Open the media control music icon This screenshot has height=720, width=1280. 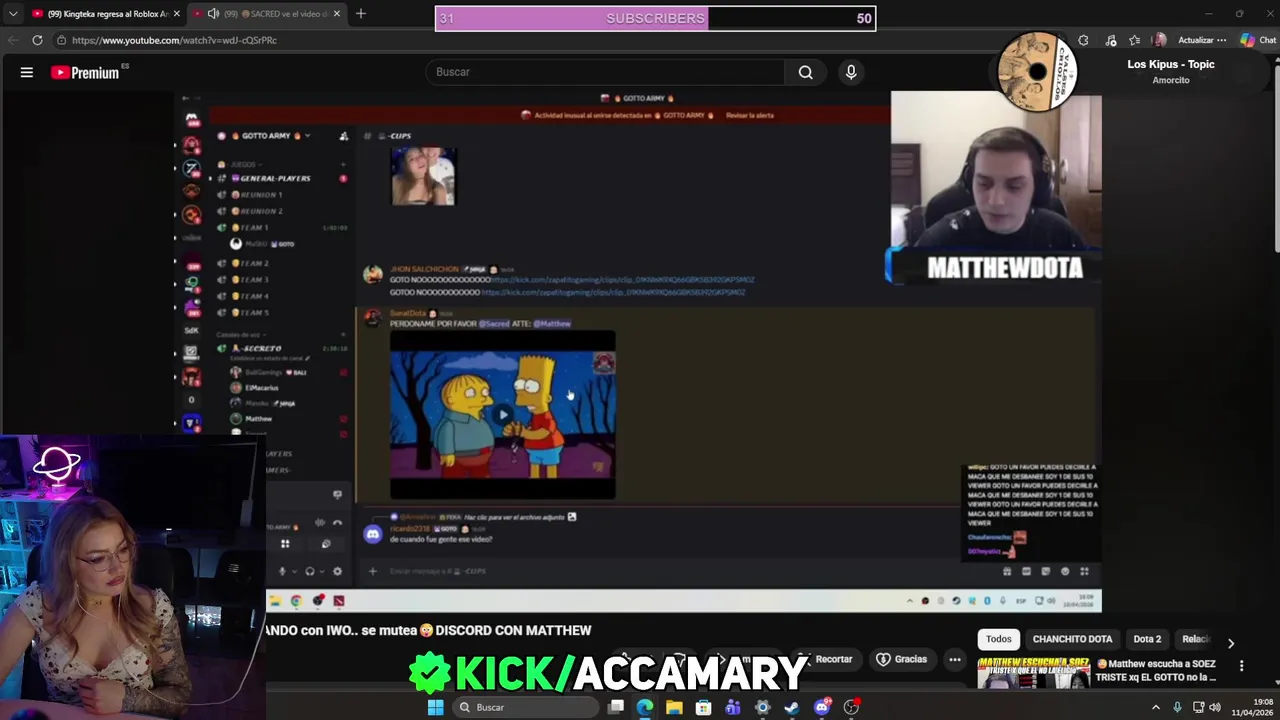[x=1110, y=40]
